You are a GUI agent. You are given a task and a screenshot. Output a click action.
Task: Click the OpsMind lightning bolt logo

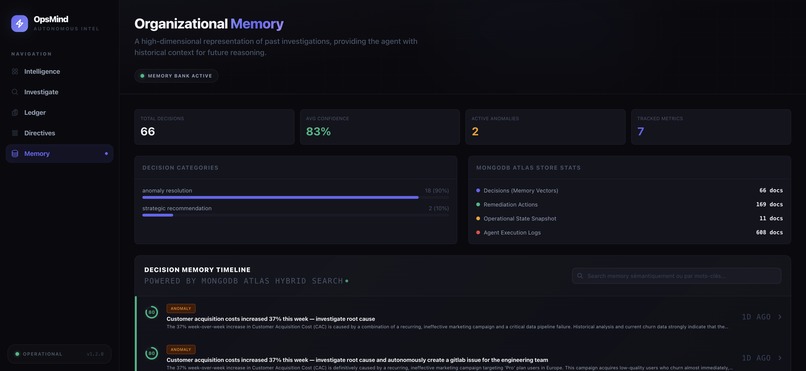pos(20,23)
